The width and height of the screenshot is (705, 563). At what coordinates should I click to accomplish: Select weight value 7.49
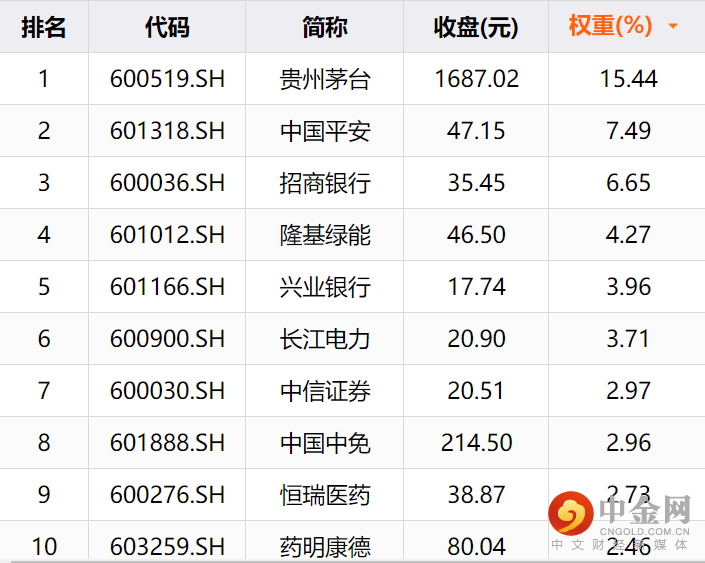[629, 131]
